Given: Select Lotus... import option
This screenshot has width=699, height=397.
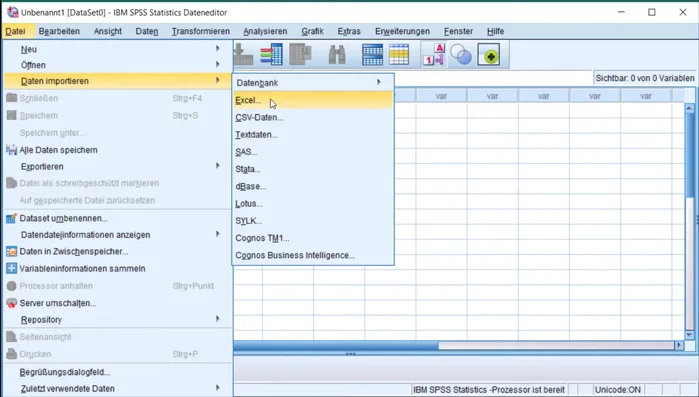Looking at the screenshot, I should pyautogui.click(x=312, y=204).
